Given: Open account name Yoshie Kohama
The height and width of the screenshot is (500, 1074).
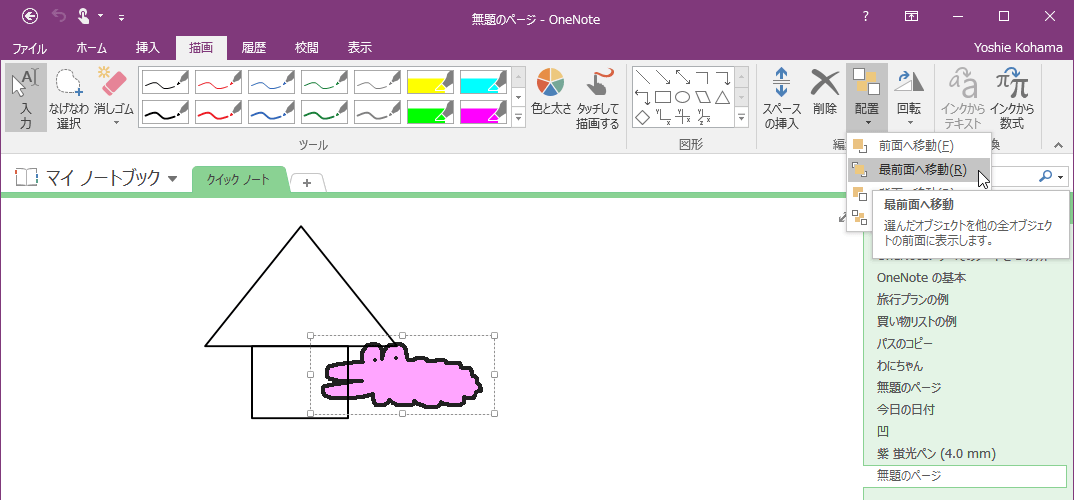Looking at the screenshot, I should 1018,48.
